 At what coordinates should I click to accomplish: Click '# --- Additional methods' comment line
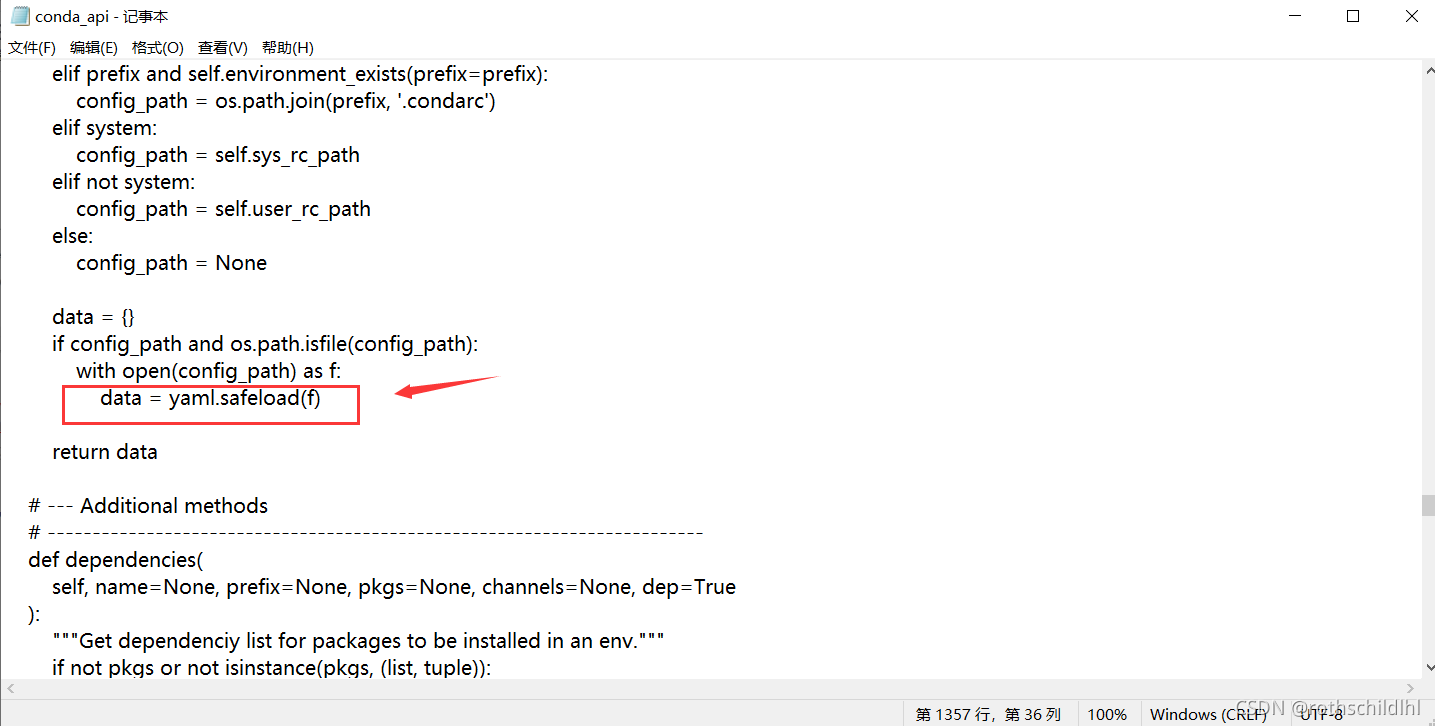point(148,506)
